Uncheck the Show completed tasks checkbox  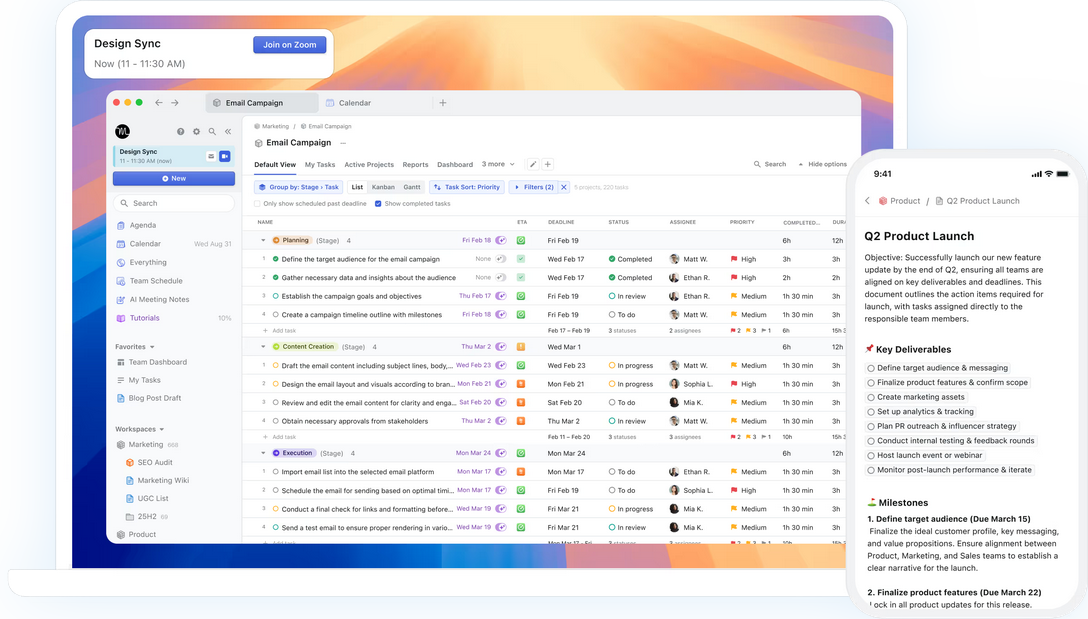click(378, 204)
